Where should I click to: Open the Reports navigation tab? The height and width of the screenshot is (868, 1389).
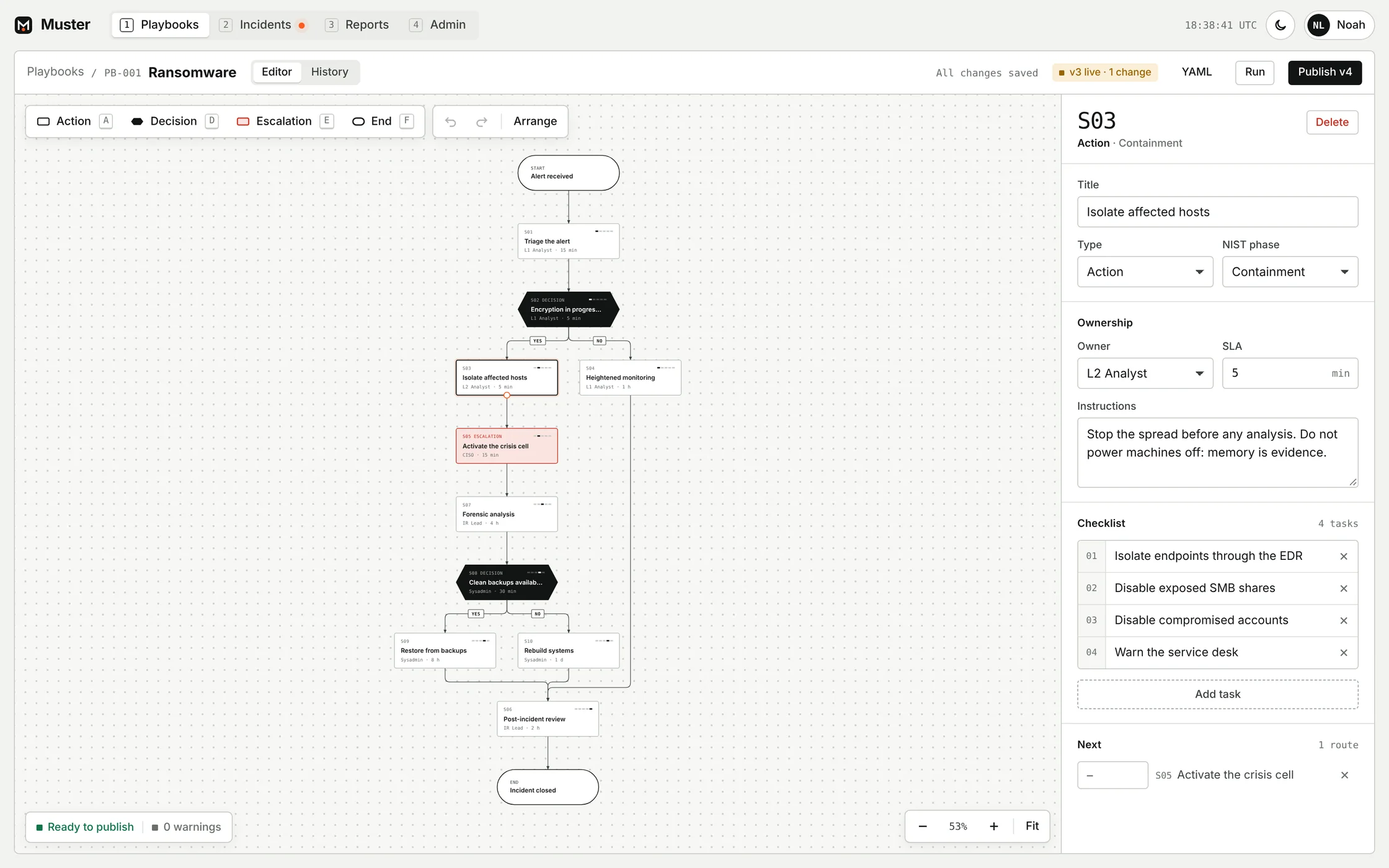click(x=358, y=25)
